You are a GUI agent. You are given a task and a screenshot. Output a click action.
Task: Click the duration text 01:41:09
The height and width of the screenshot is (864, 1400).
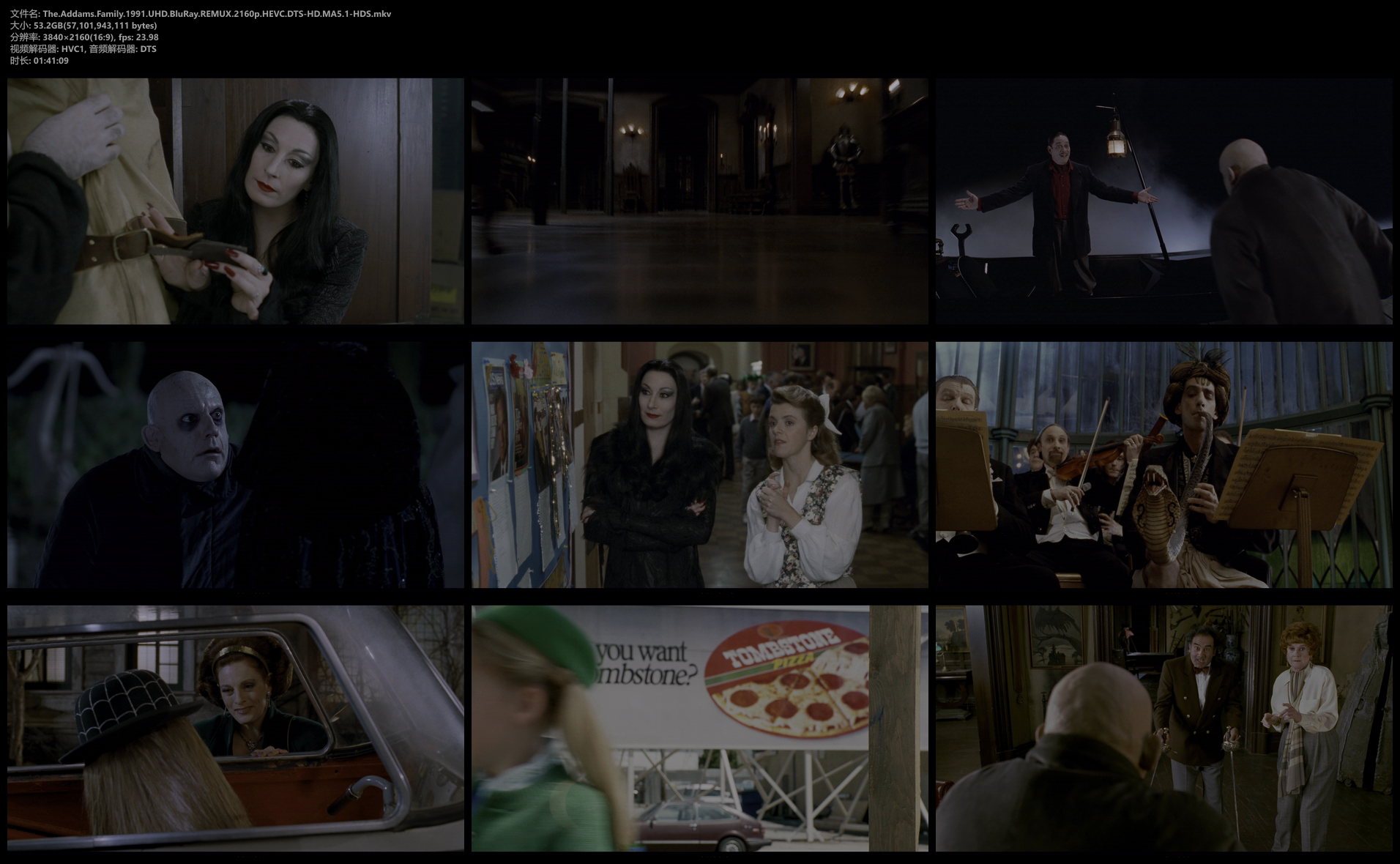[x=51, y=61]
